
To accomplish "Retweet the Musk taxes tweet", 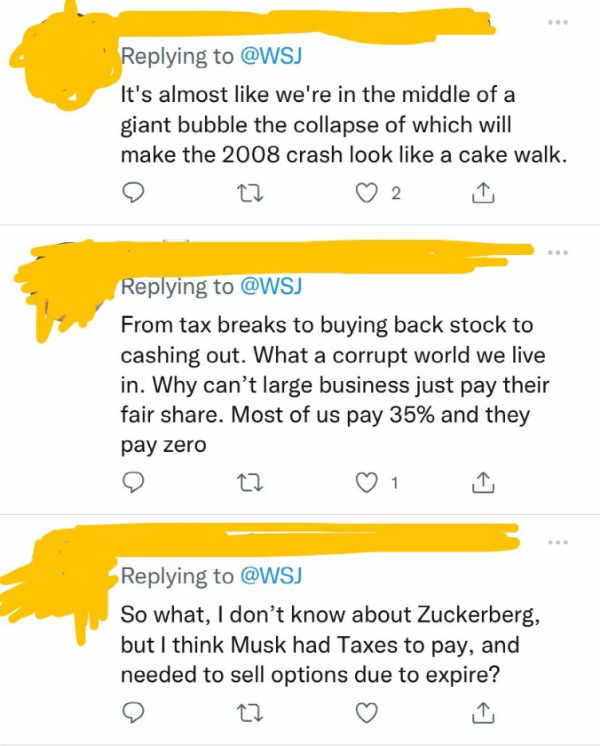I will coord(255,711).
